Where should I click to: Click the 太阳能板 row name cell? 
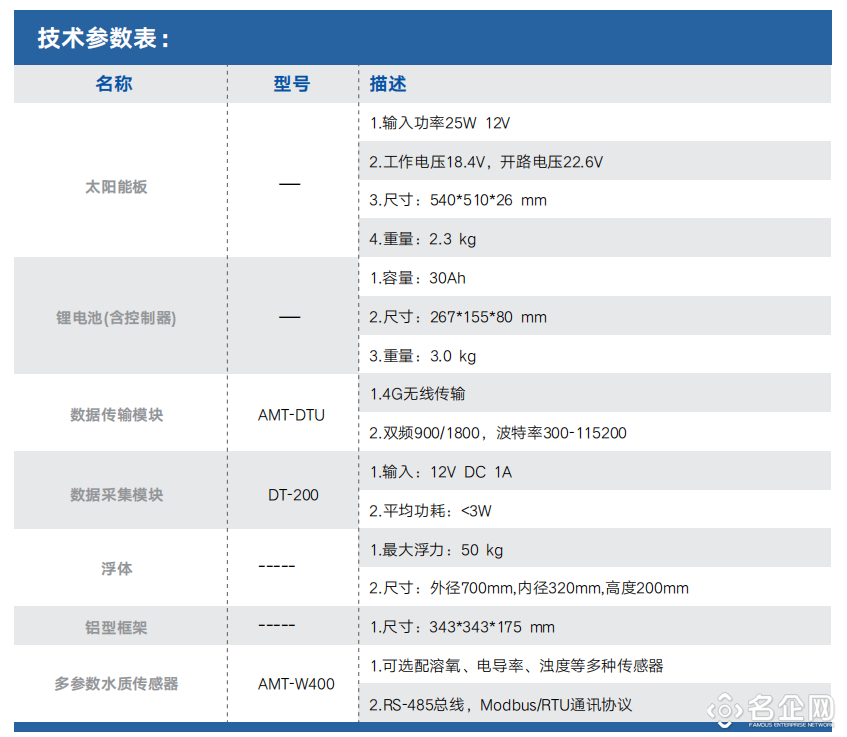(x=116, y=187)
